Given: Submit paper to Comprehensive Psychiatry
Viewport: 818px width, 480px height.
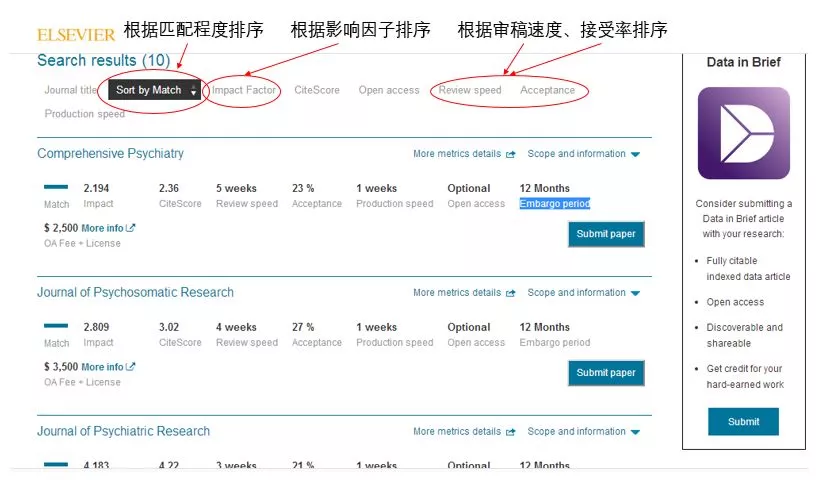Looking at the screenshot, I should coord(606,234).
